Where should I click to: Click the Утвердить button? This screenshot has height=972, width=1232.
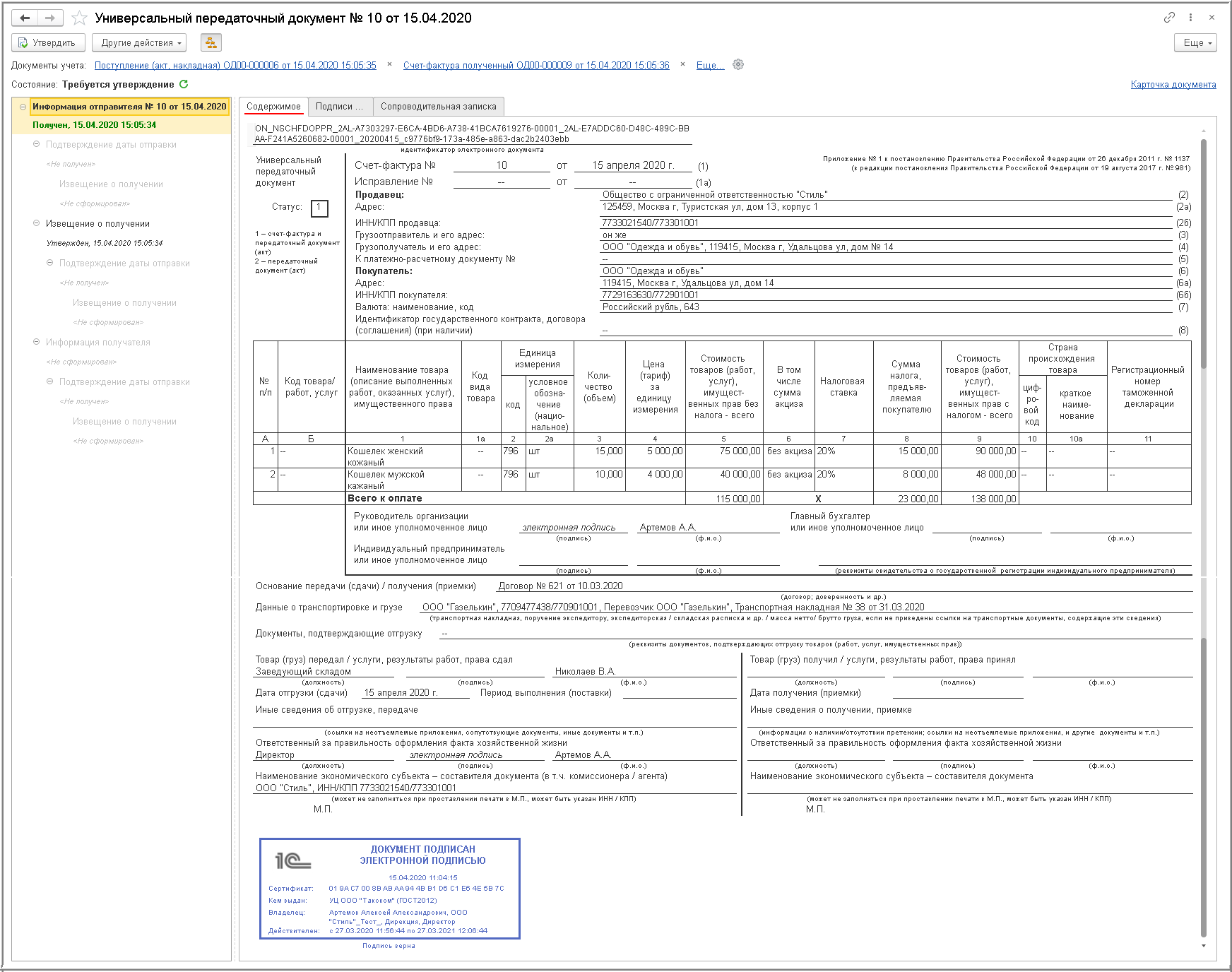tap(48, 43)
